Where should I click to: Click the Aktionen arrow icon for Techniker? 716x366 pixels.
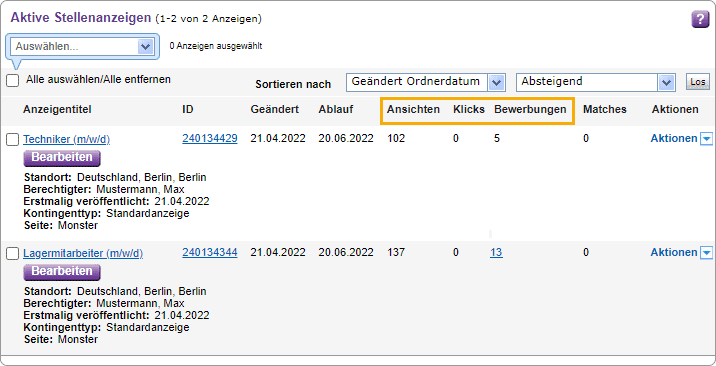tap(706, 139)
